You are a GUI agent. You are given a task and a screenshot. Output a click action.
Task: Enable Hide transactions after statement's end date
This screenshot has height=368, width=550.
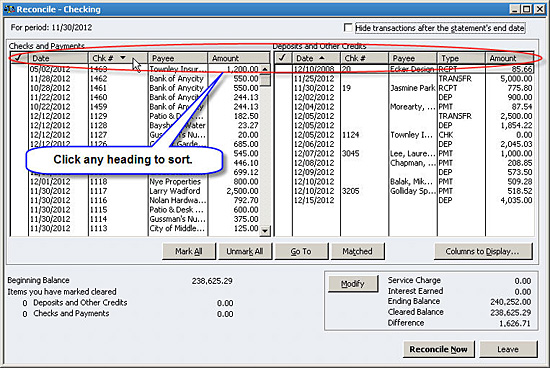pos(348,28)
